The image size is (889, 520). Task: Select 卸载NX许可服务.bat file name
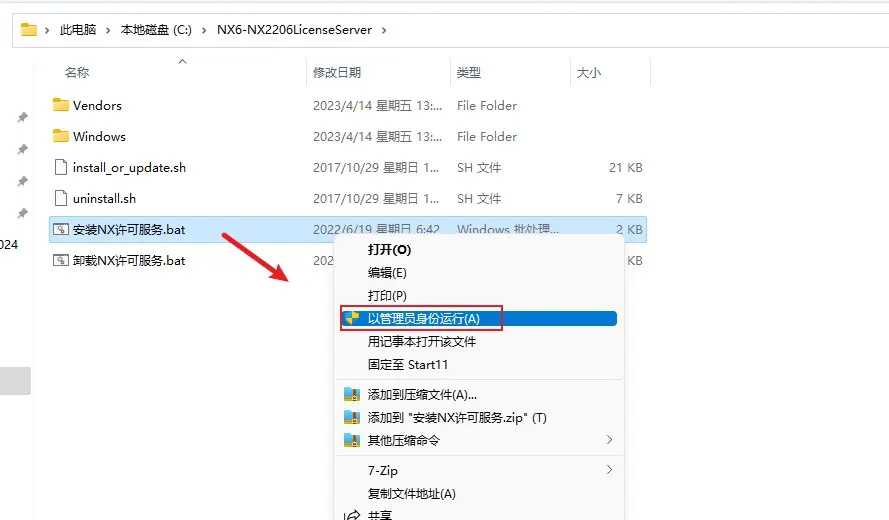pos(129,261)
